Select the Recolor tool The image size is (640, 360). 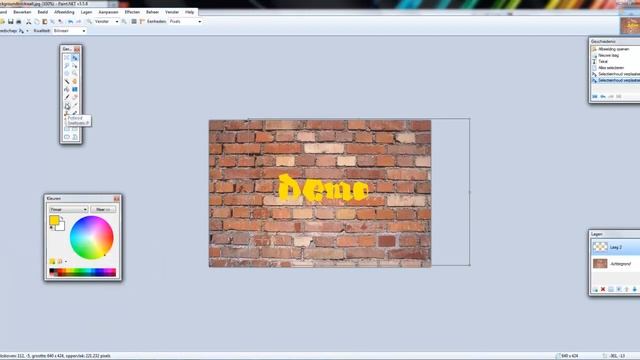pos(75,113)
